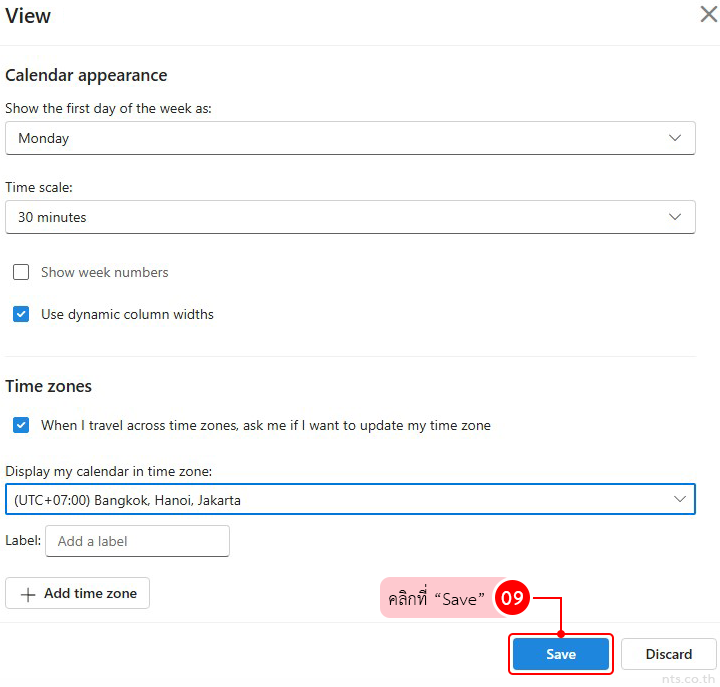This screenshot has width=720, height=687.
Task: Click the pink Save instruction callout
Action: (x=436, y=600)
